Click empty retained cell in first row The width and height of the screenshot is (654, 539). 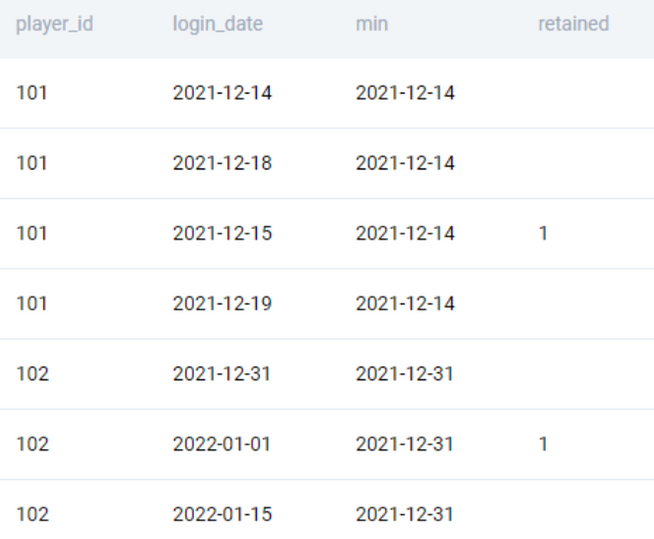pyautogui.click(x=592, y=93)
